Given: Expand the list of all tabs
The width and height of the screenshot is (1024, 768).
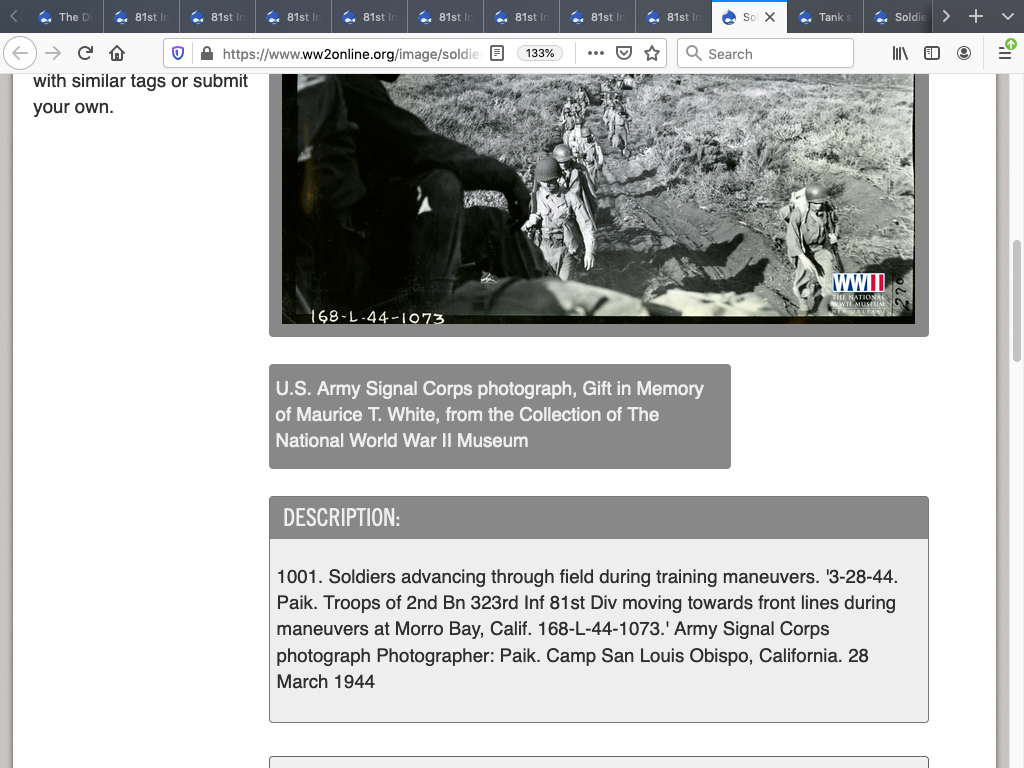Looking at the screenshot, I should tap(1005, 17).
